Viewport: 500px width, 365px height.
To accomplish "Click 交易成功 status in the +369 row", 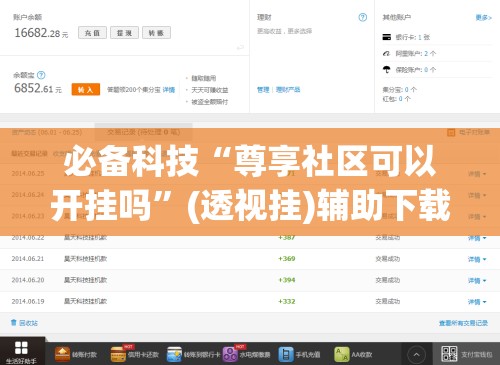I will (x=388, y=259).
